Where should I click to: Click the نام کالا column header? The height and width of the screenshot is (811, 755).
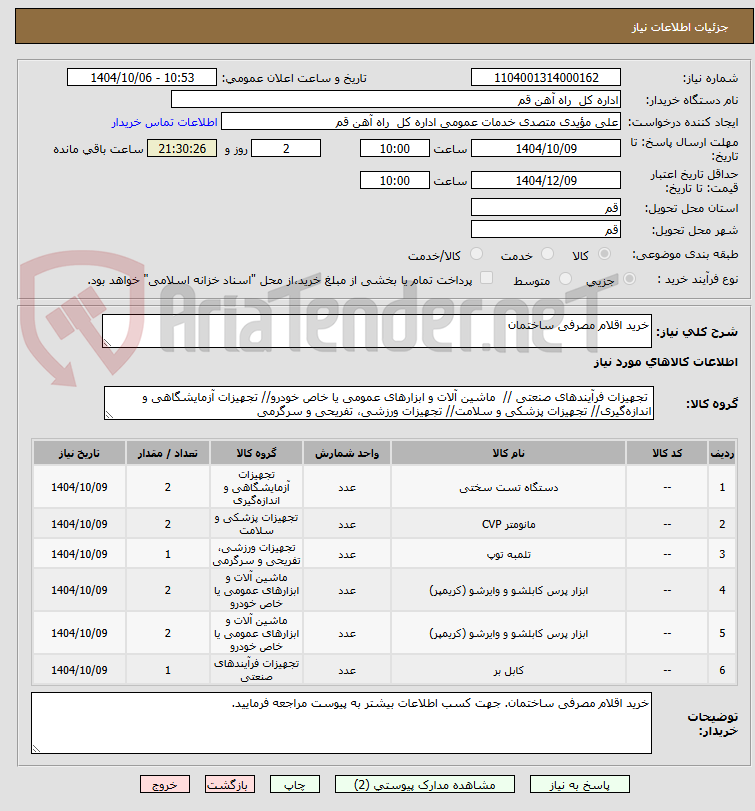tap(508, 453)
